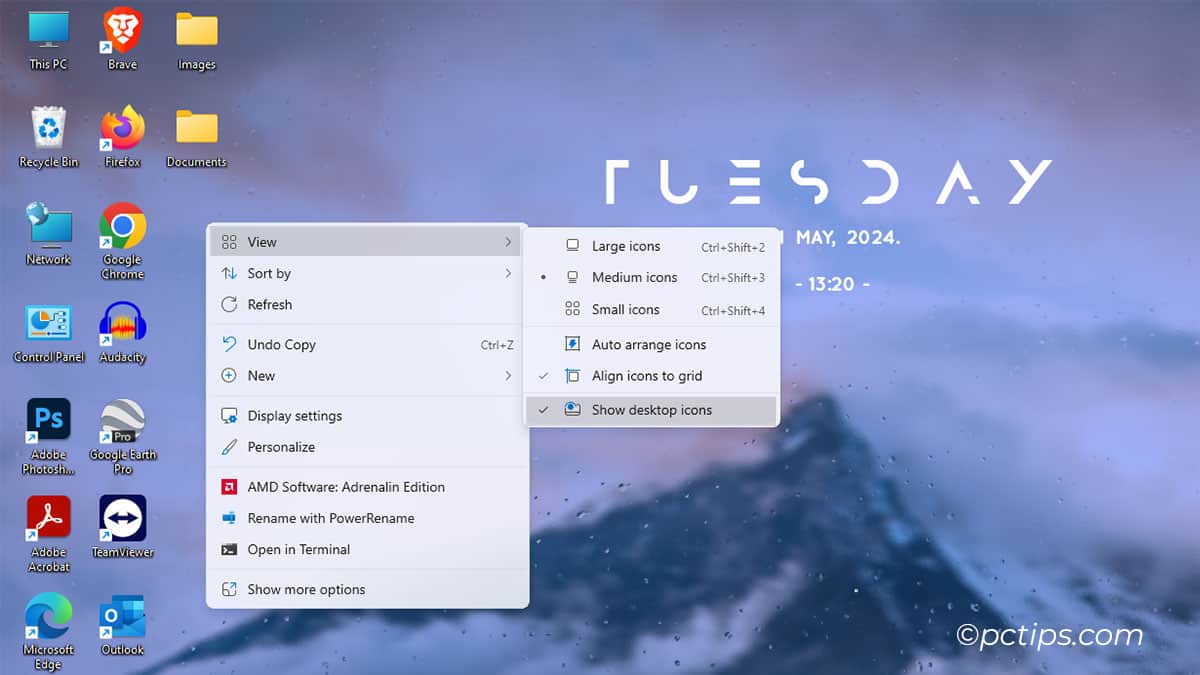The image size is (1200, 675).
Task: Open the Network icon
Action: pos(48,234)
